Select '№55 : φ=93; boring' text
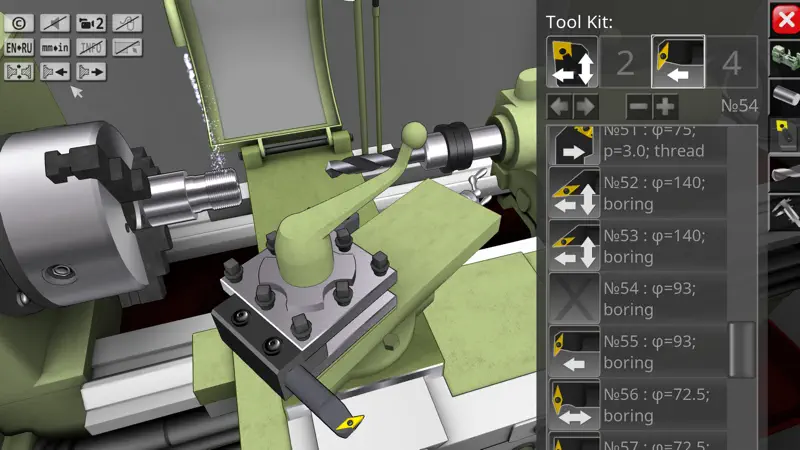The image size is (800, 450). coord(649,352)
